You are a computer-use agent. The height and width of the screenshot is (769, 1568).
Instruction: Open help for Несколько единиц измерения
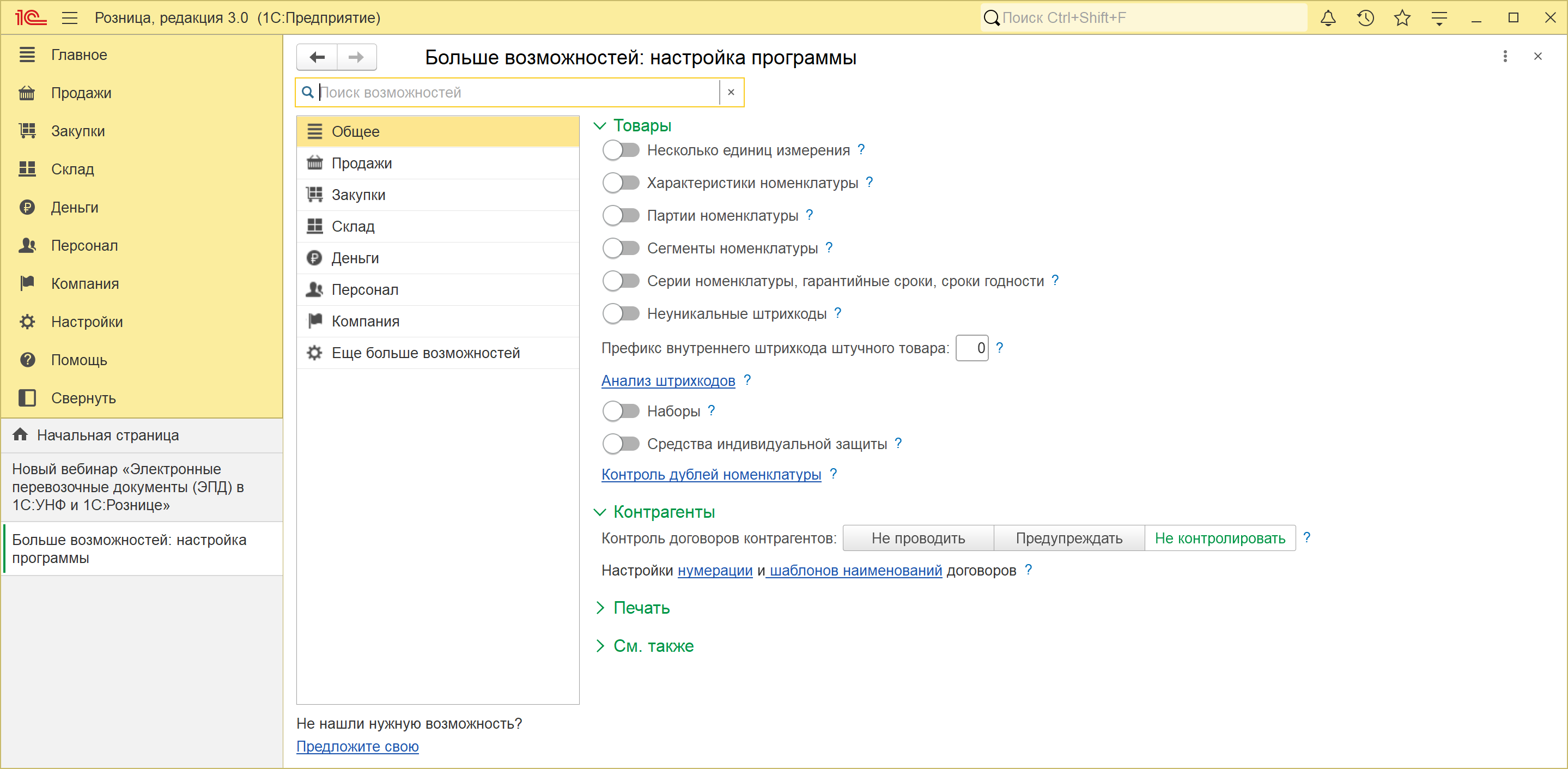(861, 149)
